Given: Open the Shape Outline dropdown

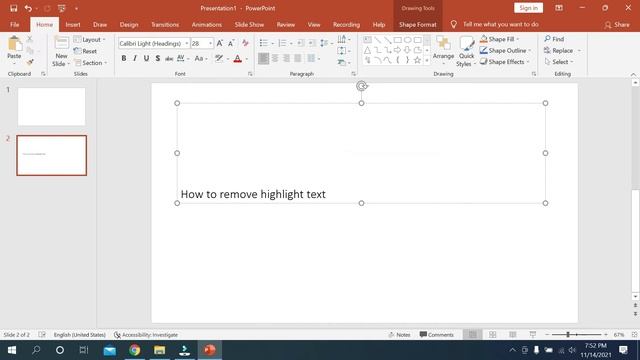Looking at the screenshot, I should click(506, 51).
